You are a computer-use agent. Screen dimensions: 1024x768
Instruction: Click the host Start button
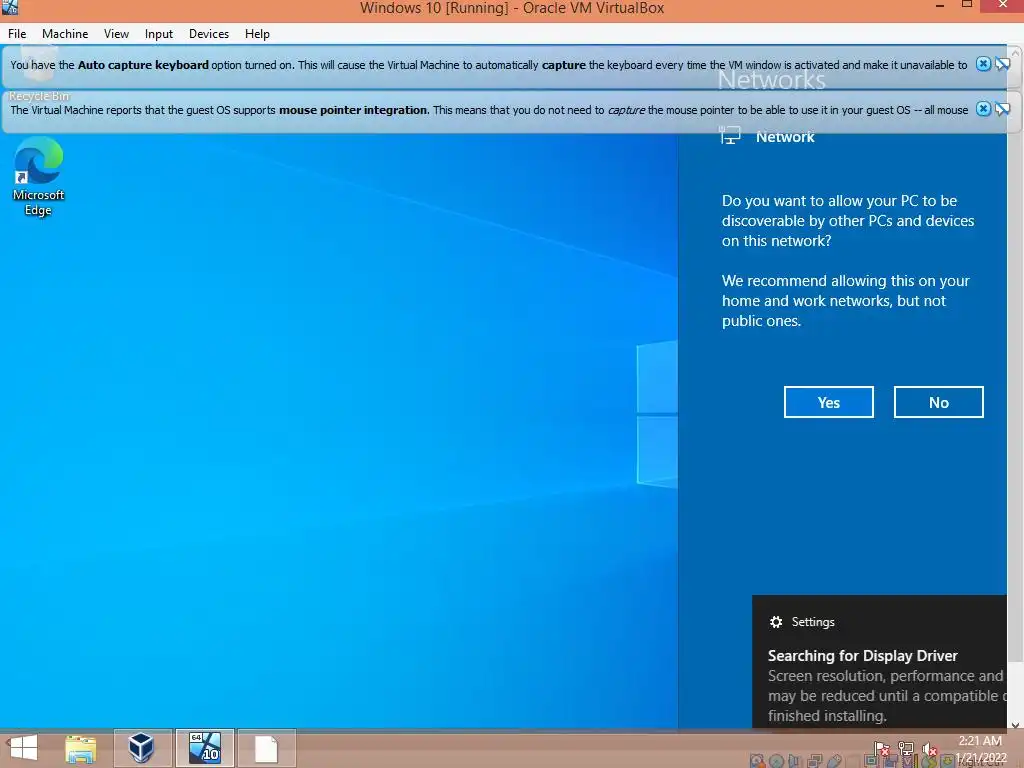(x=24, y=748)
